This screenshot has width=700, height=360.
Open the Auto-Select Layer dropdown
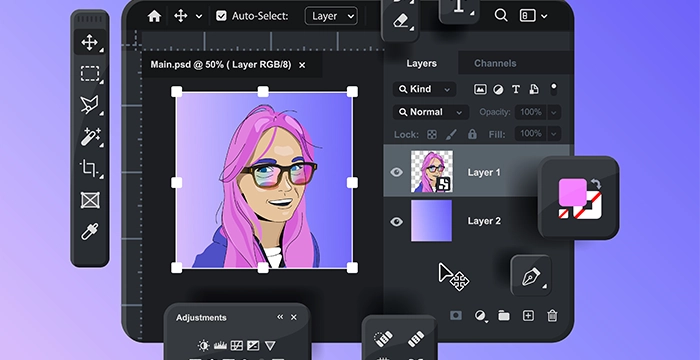pyautogui.click(x=331, y=16)
